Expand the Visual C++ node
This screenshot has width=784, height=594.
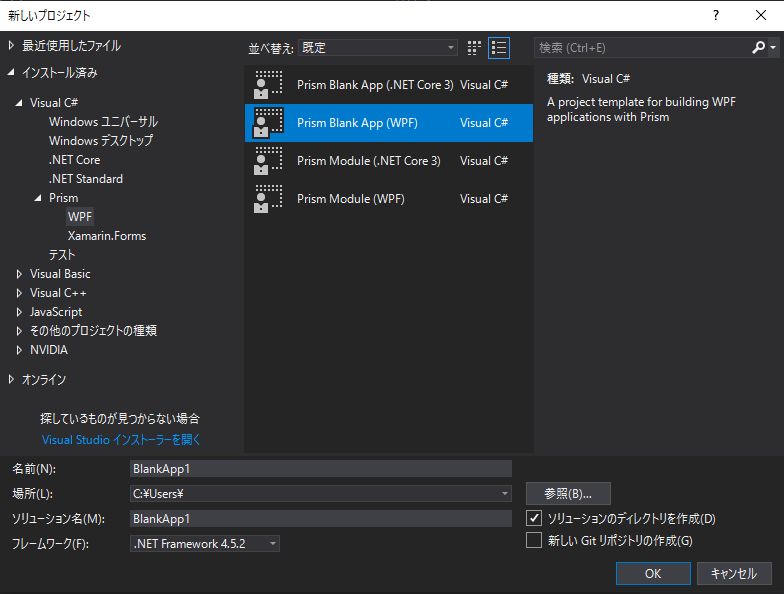19,292
